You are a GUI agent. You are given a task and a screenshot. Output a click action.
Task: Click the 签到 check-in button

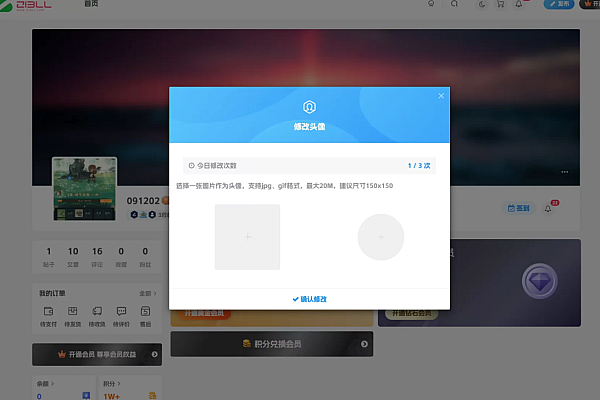(x=518, y=208)
